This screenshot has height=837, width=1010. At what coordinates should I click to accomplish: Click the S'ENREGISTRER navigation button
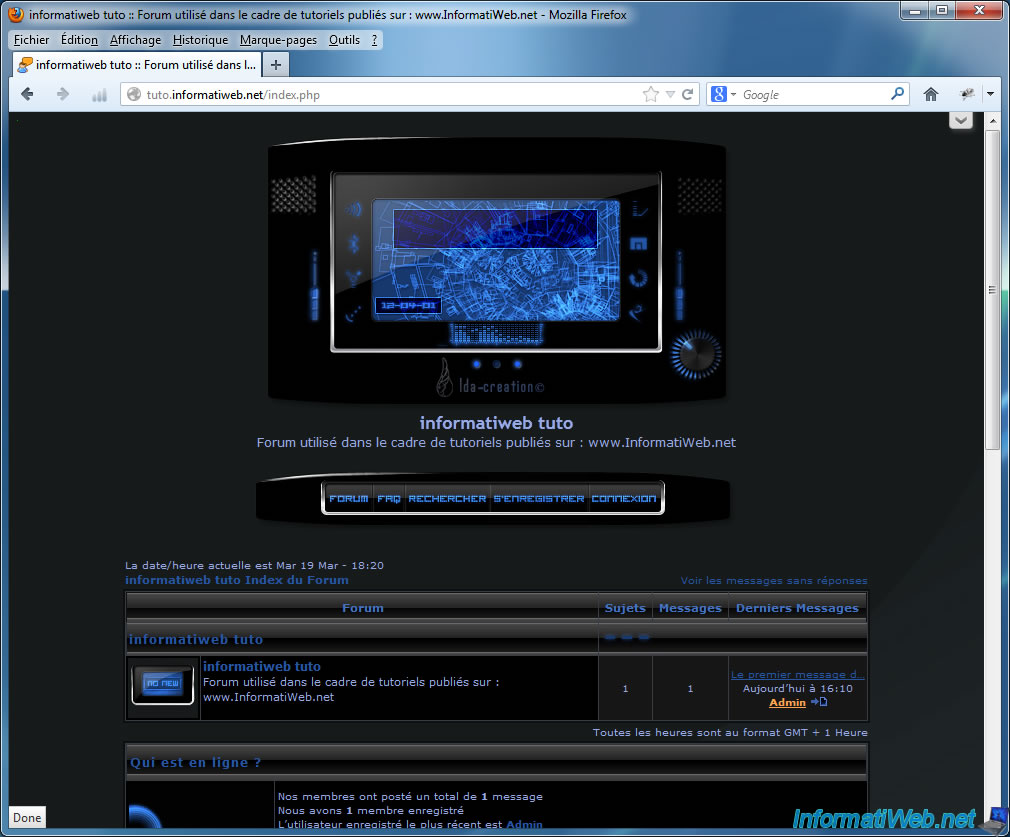[539, 499]
